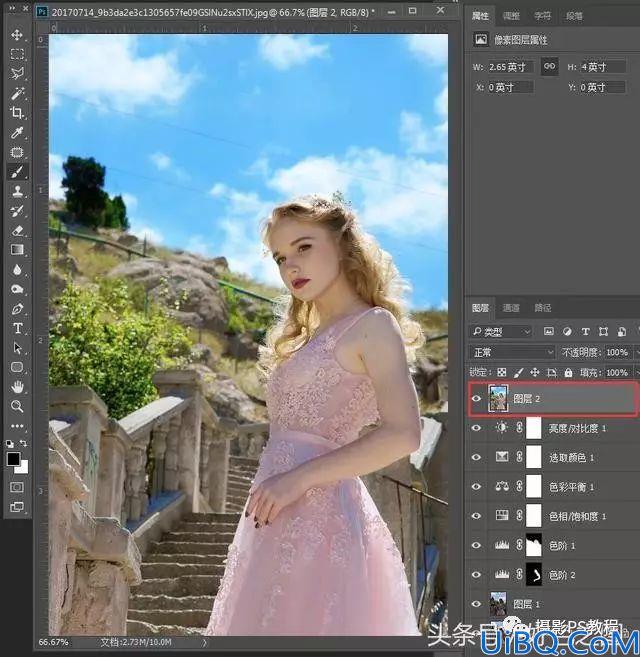Hide the 选取颜色 1 layer

point(477,457)
